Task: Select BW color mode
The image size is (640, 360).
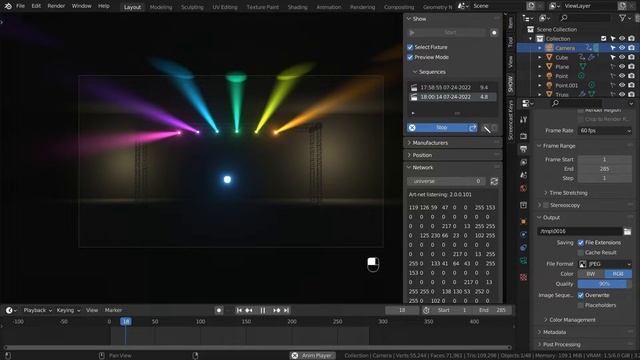Action: click(591, 274)
